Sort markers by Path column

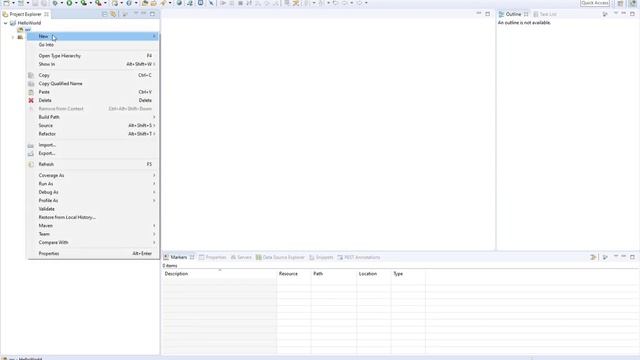[334, 273]
